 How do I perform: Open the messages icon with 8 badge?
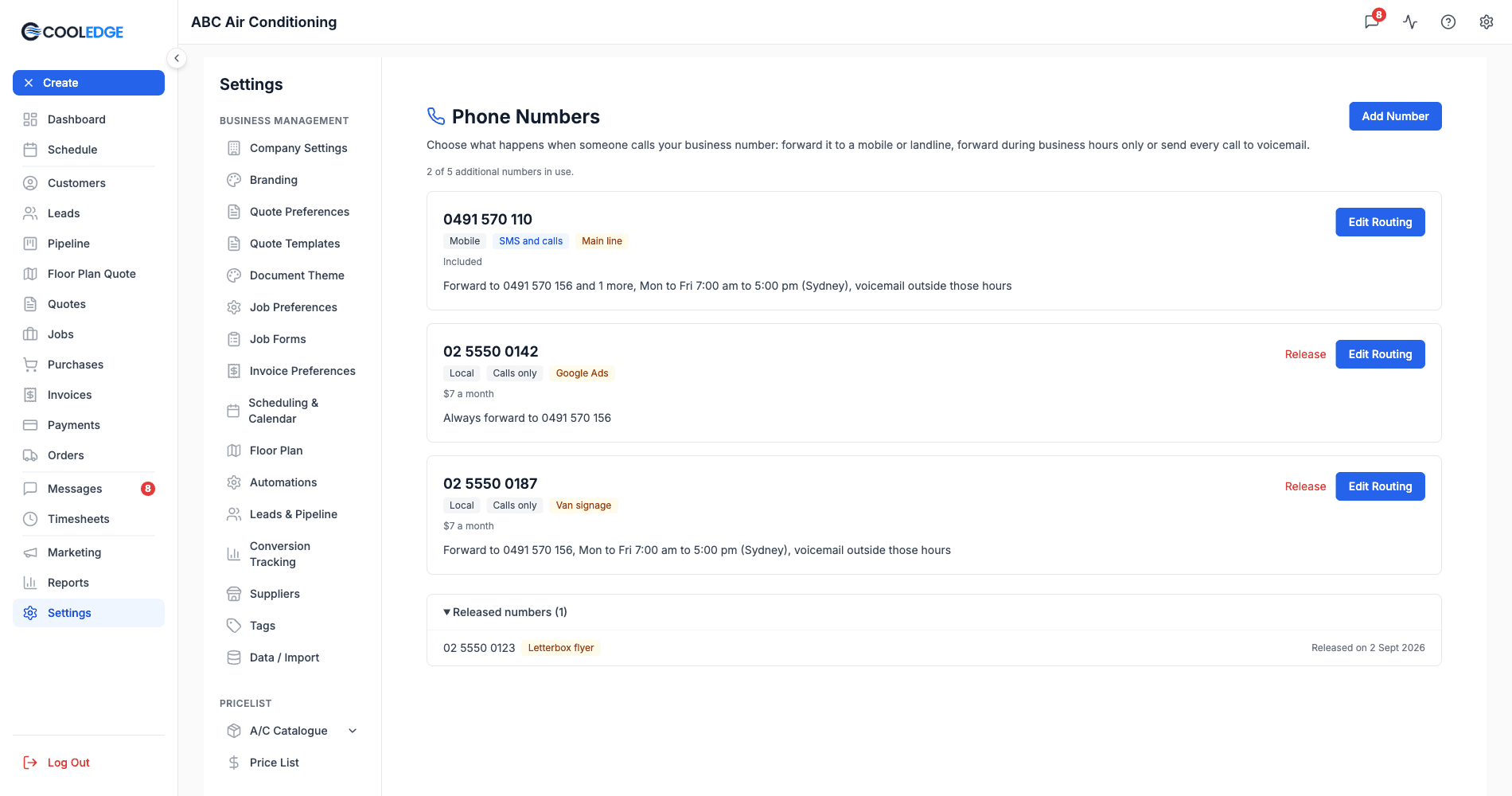[x=1373, y=21]
